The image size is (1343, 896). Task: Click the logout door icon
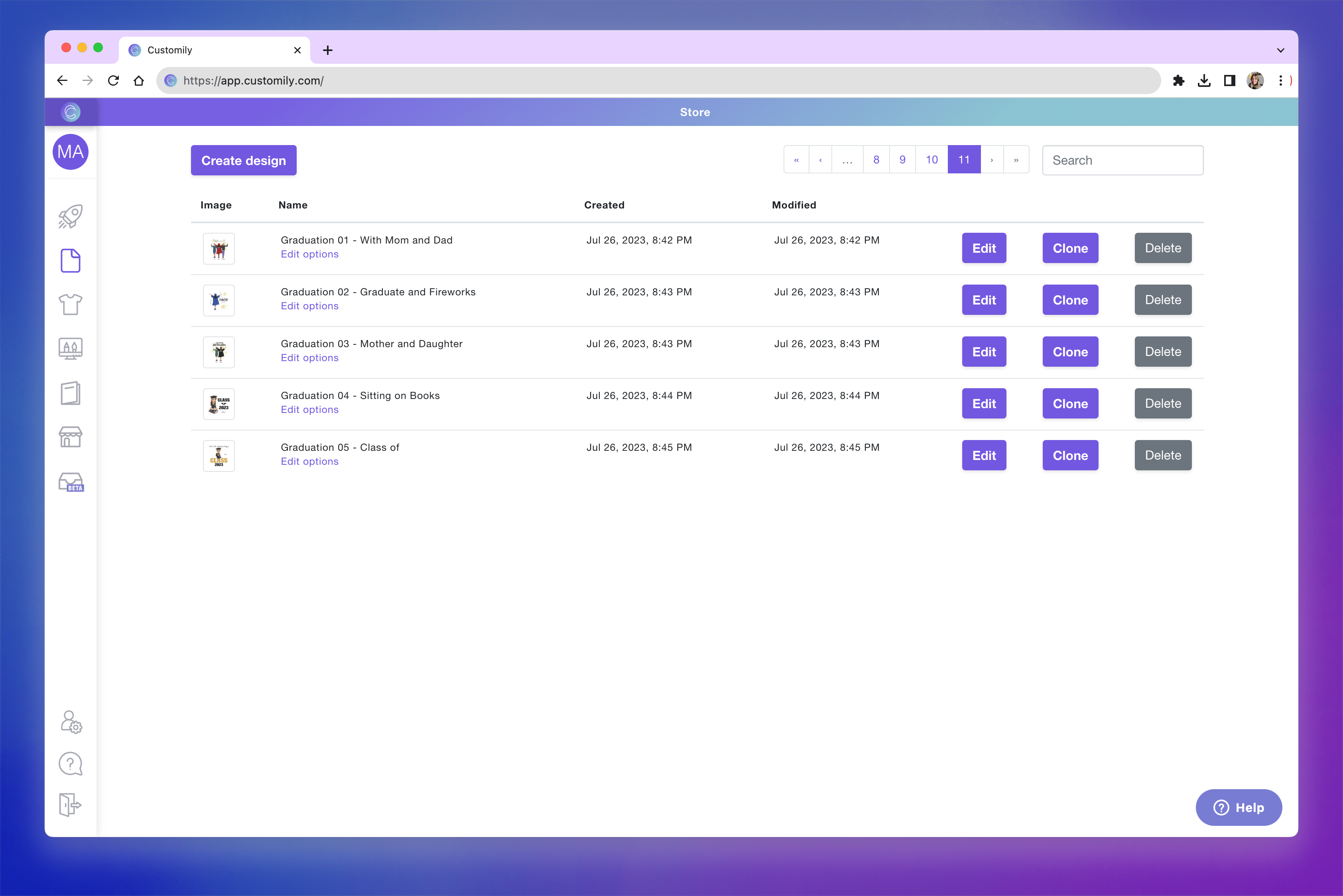pyautogui.click(x=70, y=805)
